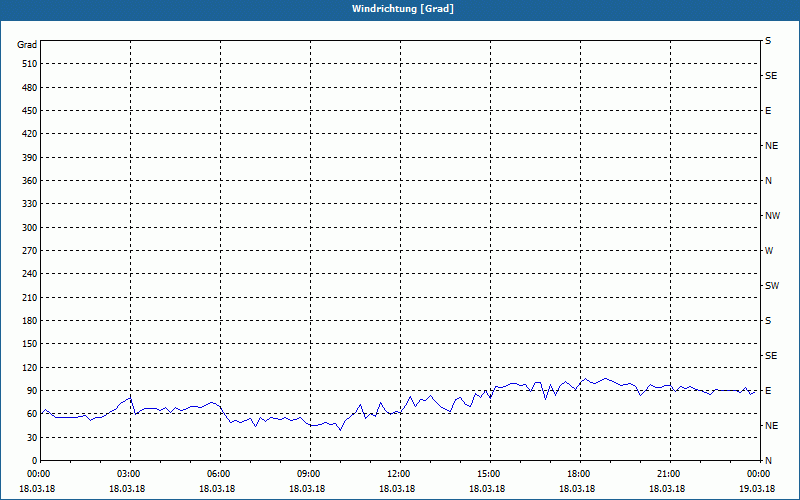The width and height of the screenshot is (800, 500).
Task: Click the 03:00 time label on the x-axis
Action: coord(131,474)
